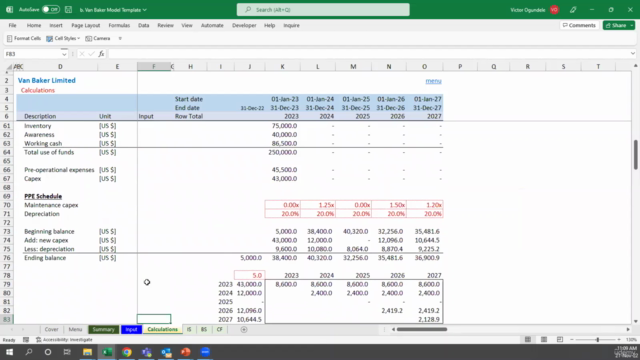Open the Automate ribbon tab
The image size is (640, 360).
pos(212,25)
